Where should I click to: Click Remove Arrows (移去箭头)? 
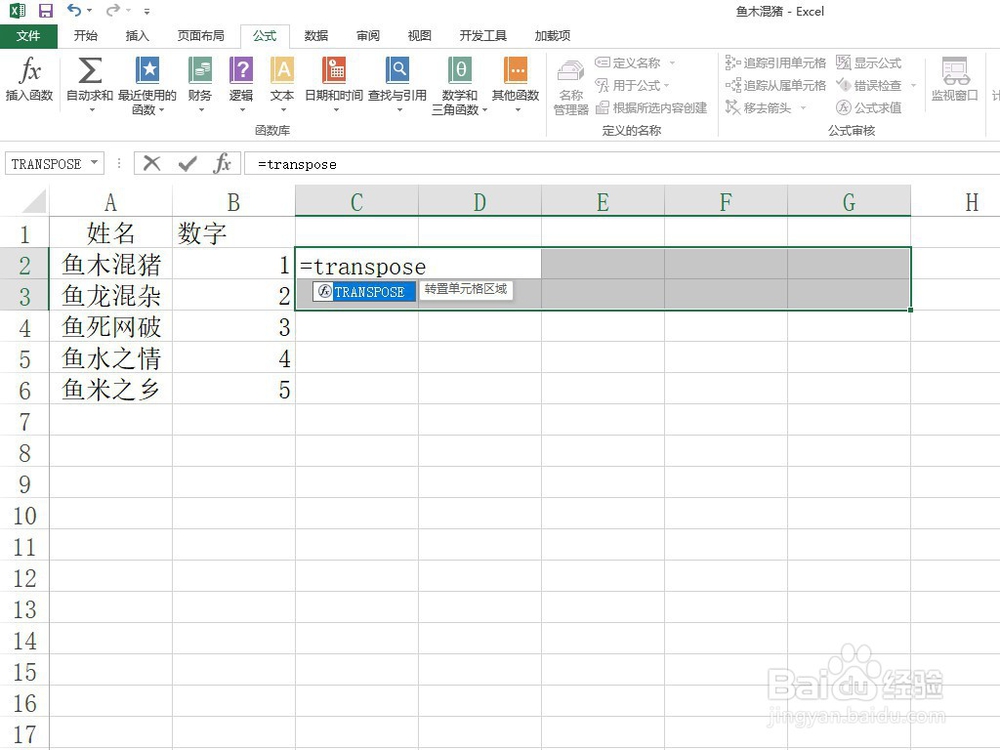pos(758,108)
